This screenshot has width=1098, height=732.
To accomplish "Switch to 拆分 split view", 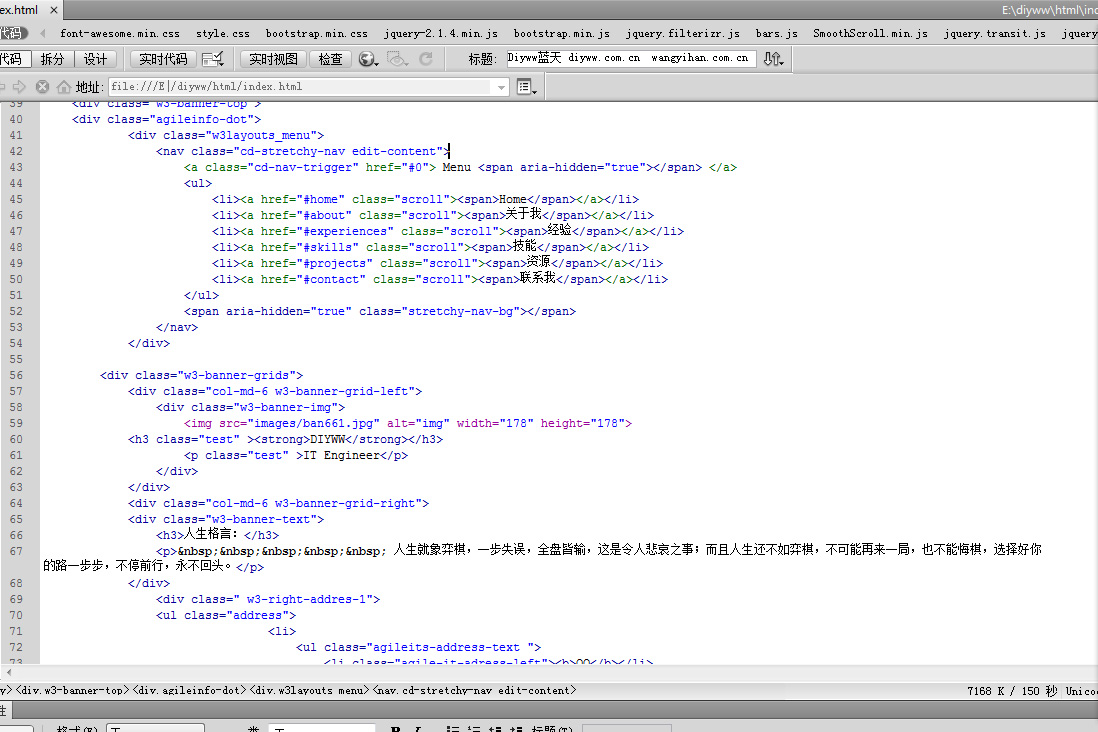I will coord(52,60).
